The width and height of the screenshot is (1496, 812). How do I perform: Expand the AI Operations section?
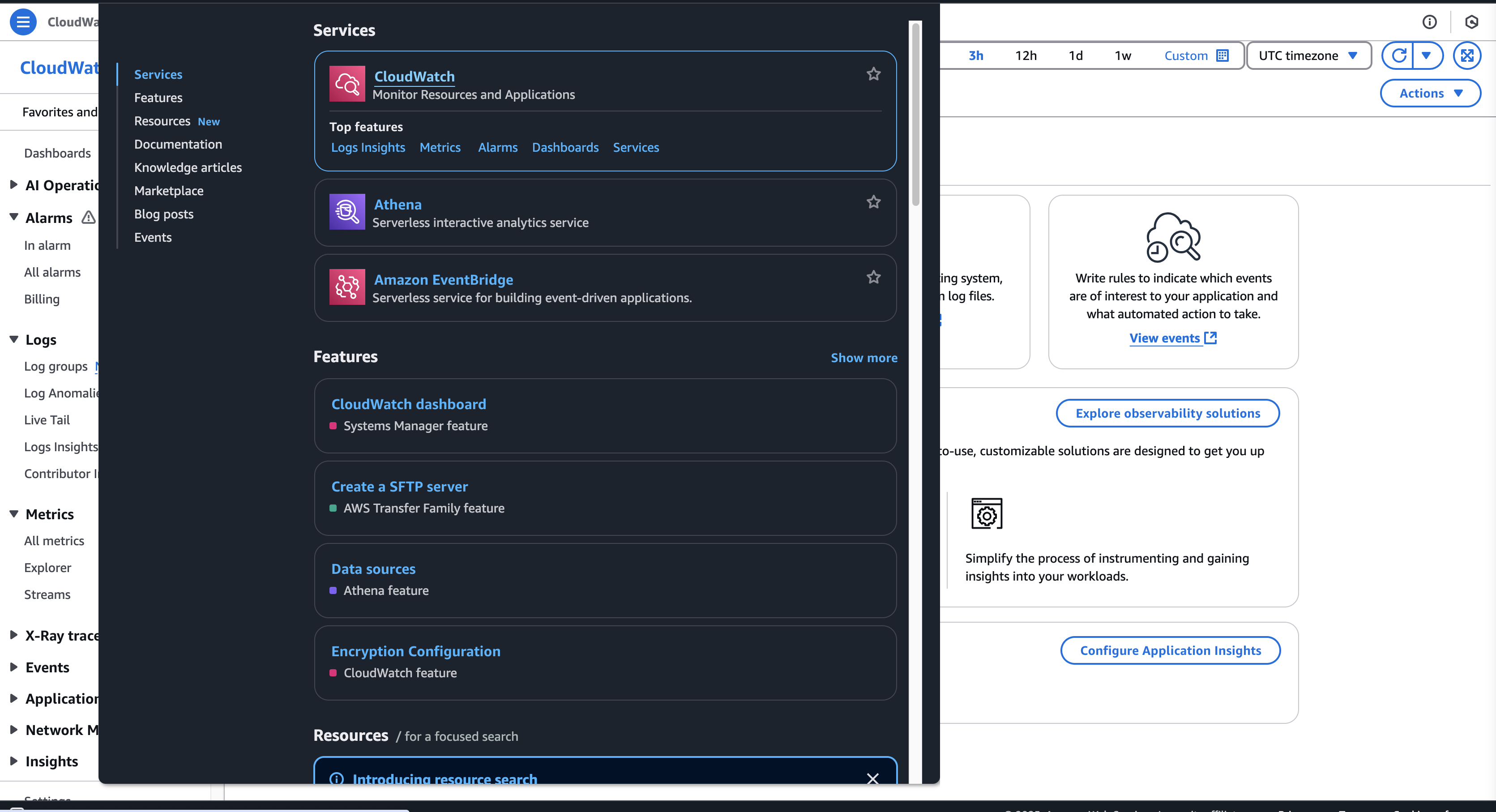pyautogui.click(x=13, y=185)
